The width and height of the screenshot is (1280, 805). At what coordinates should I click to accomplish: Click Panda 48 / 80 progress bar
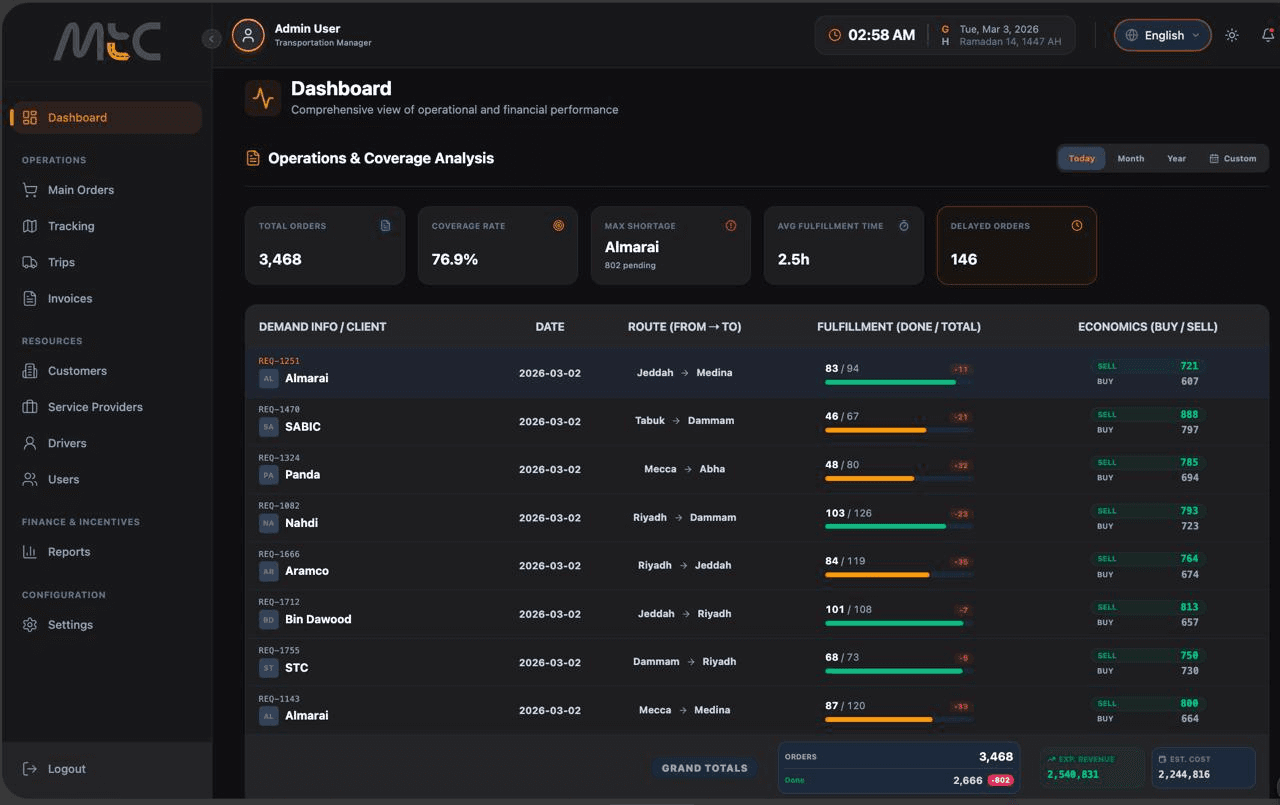[x=898, y=478]
